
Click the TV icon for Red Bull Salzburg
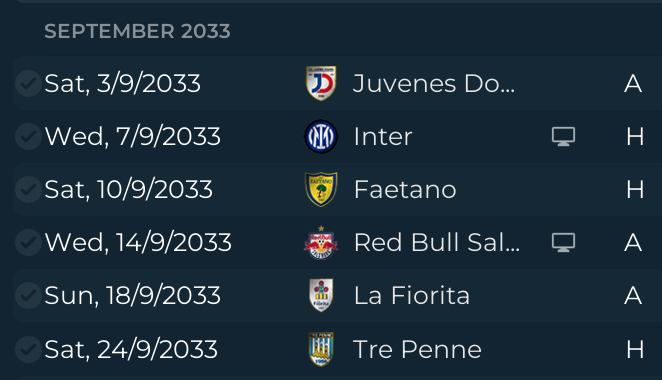coord(563,242)
